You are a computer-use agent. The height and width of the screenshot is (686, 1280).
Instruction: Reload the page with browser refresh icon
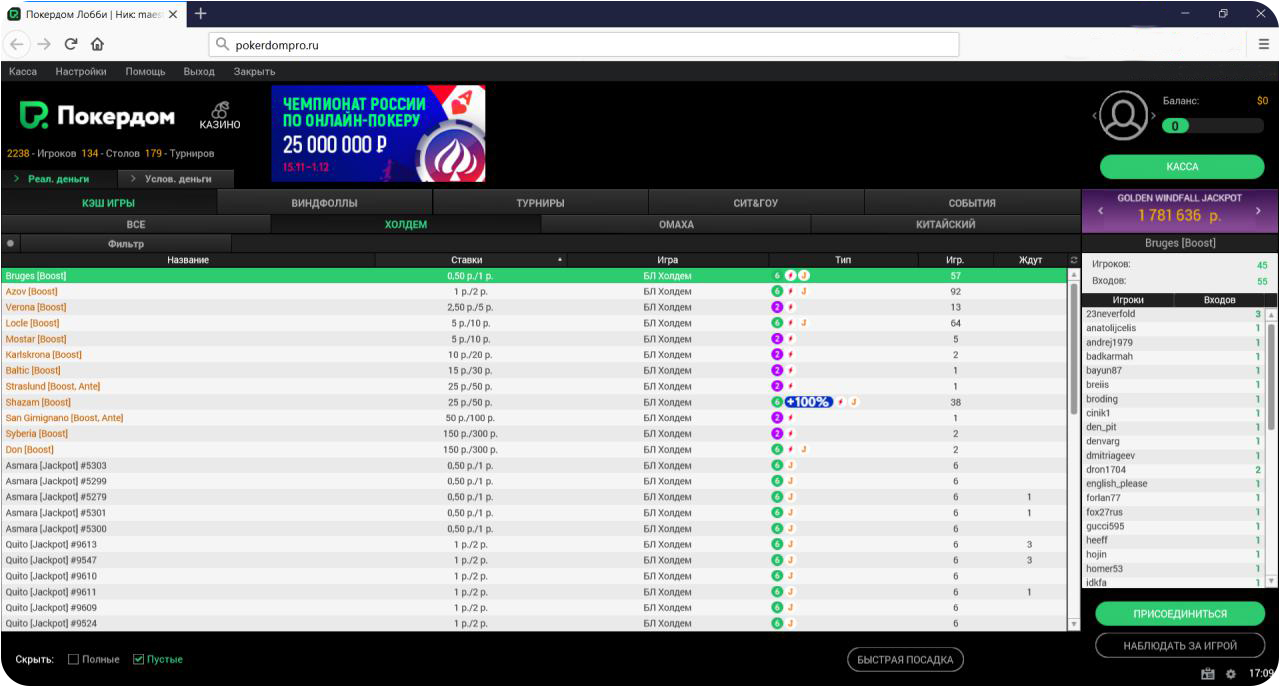(x=71, y=44)
